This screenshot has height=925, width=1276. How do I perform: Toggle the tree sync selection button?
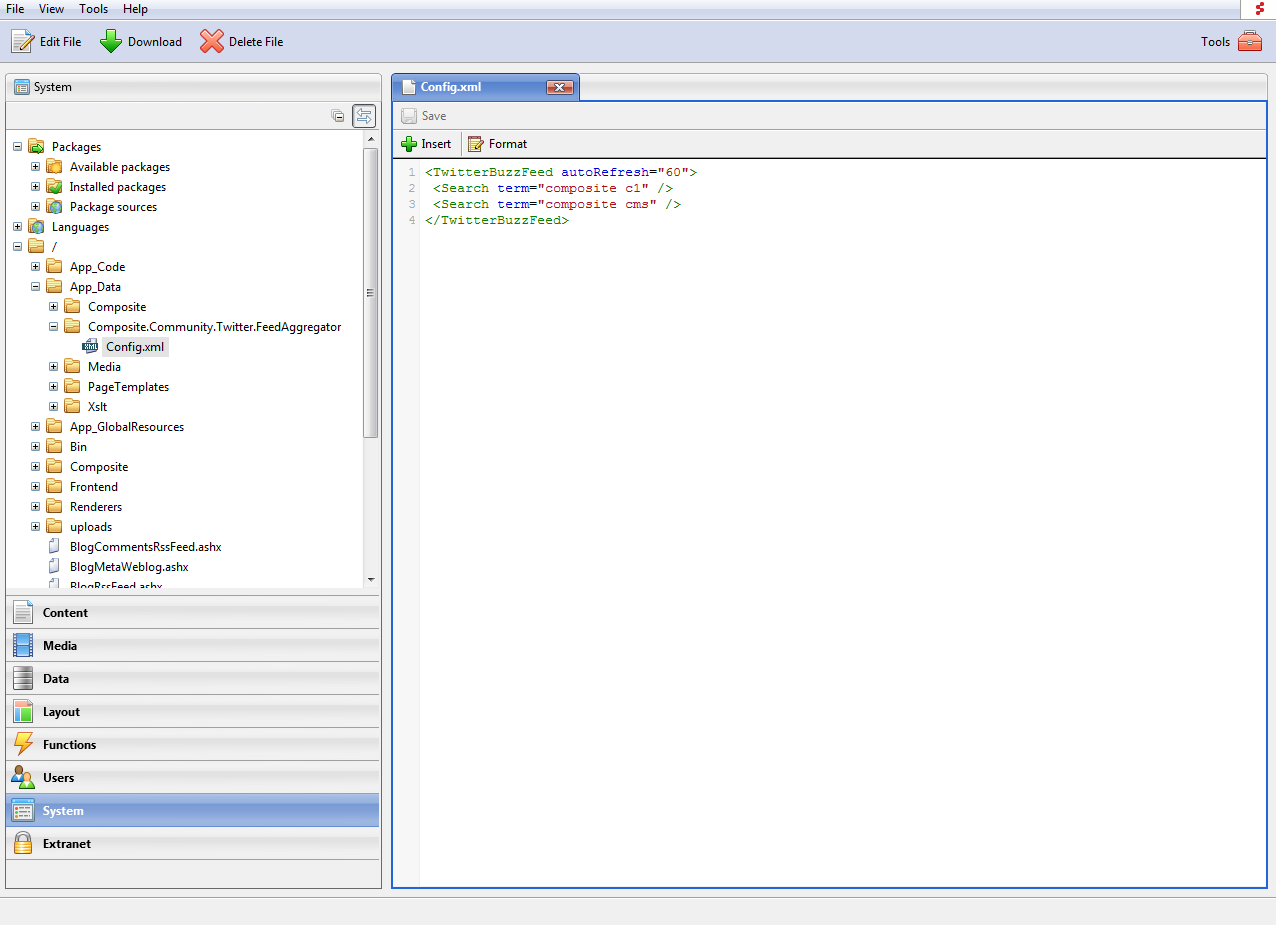point(364,116)
